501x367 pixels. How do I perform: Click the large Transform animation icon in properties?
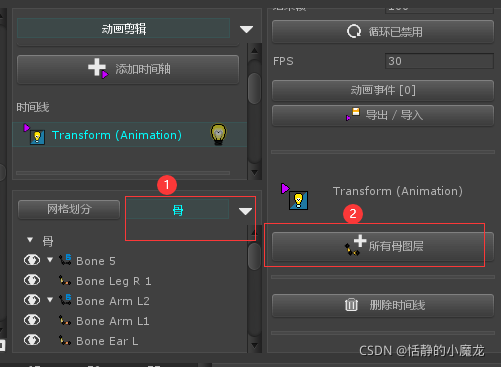[295, 197]
